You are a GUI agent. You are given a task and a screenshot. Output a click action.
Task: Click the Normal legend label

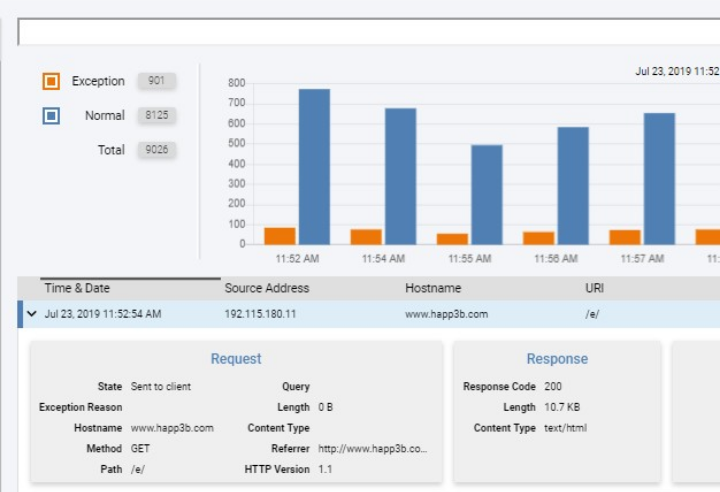[x=105, y=116]
